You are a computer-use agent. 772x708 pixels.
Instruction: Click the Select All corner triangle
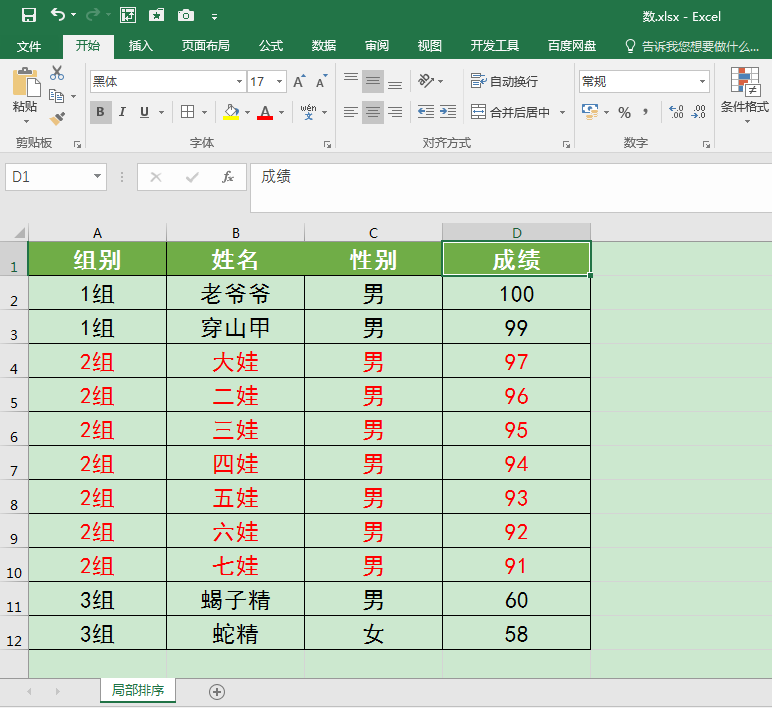[19, 232]
